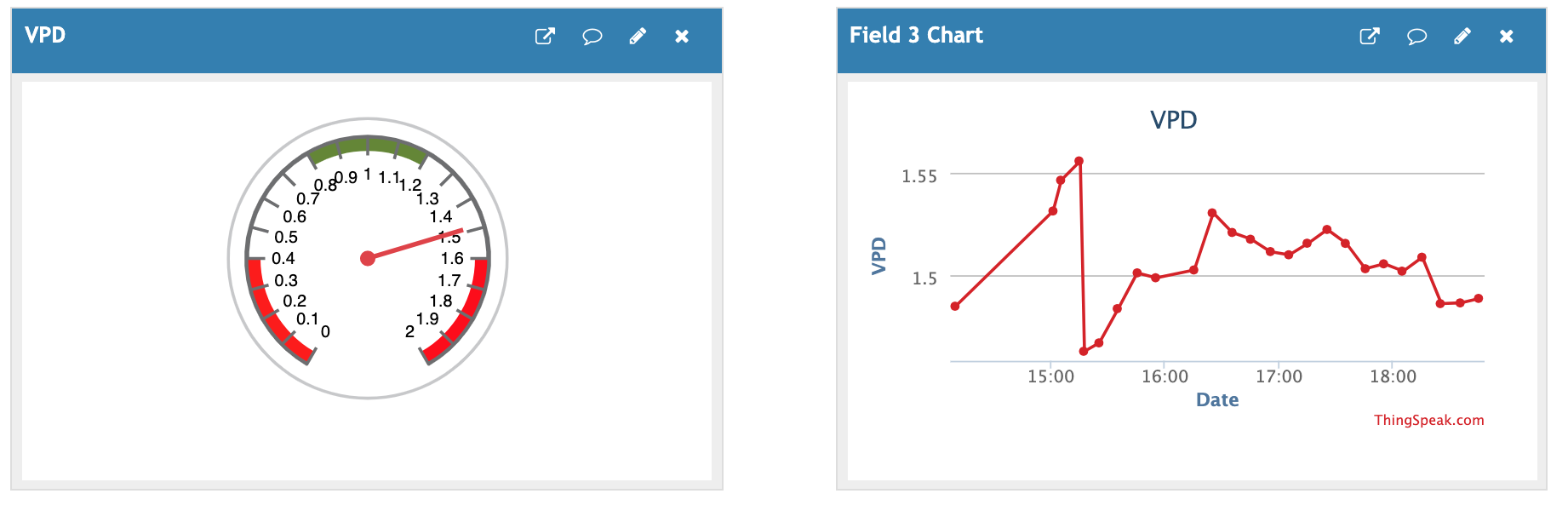Image resolution: width=1568 pixels, height=528 pixels.
Task: Close the Field 3 Chart widget
Action: click(x=1507, y=36)
